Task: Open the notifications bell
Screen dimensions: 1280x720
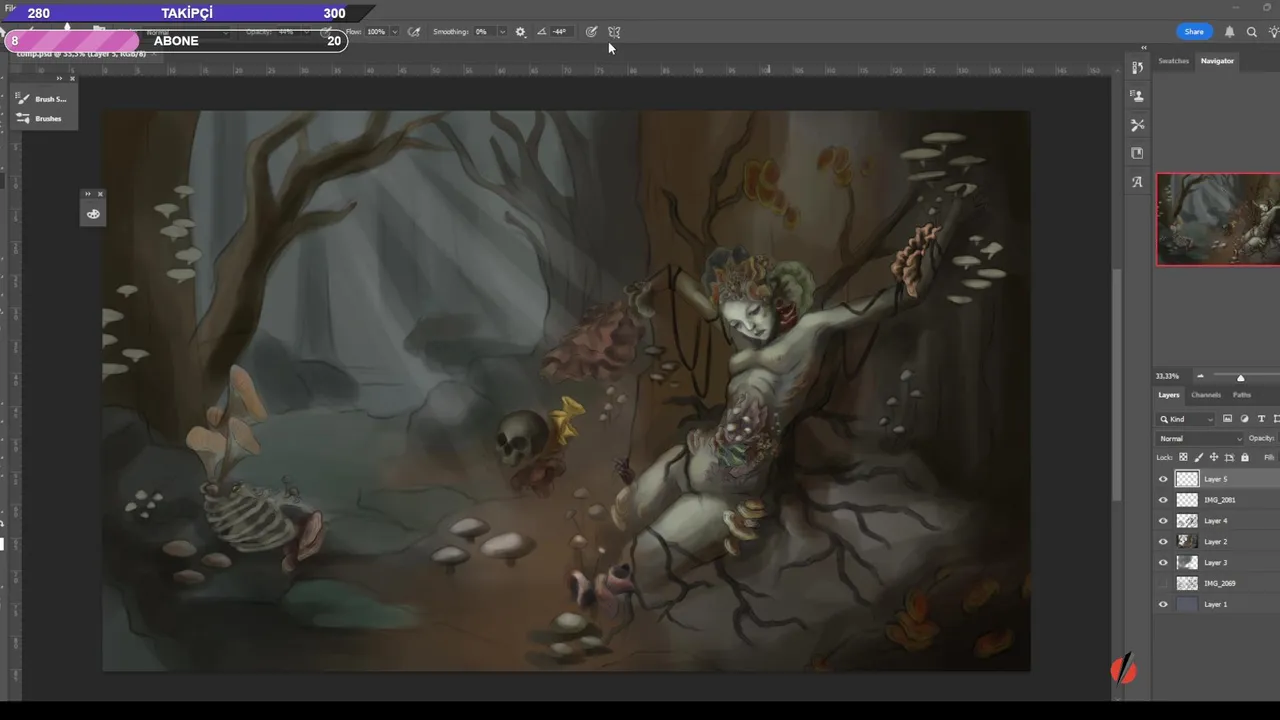Action: [x=1229, y=32]
